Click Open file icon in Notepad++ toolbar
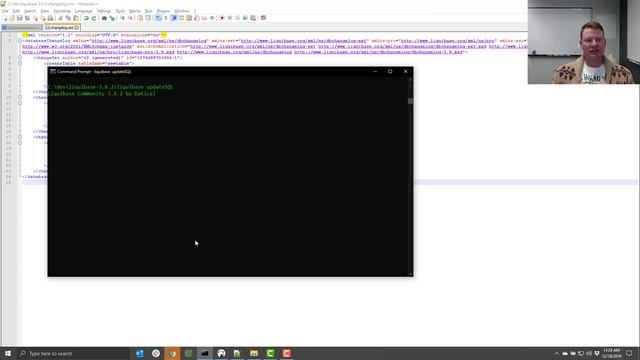 click(x=12, y=18)
